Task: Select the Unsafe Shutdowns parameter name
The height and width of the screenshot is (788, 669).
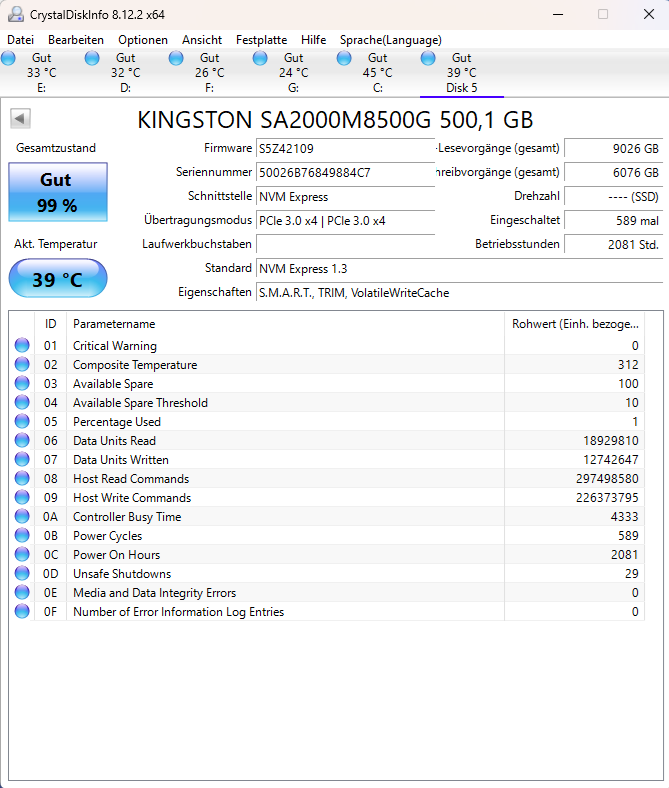Action: click(122, 574)
